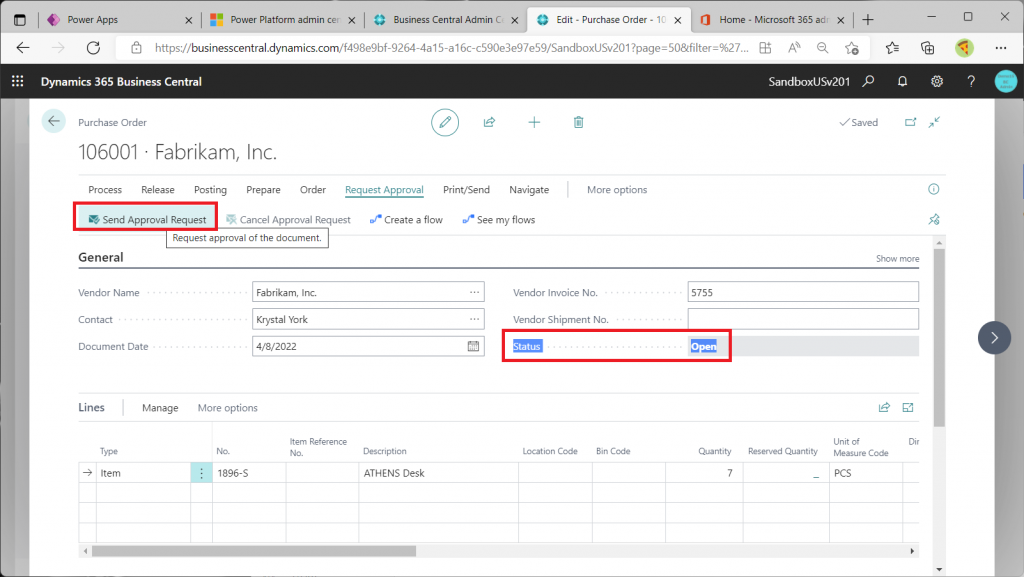The width and height of the screenshot is (1024, 577).
Task: Click the back arrow on Purchase Order page
Action: point(54,121)
